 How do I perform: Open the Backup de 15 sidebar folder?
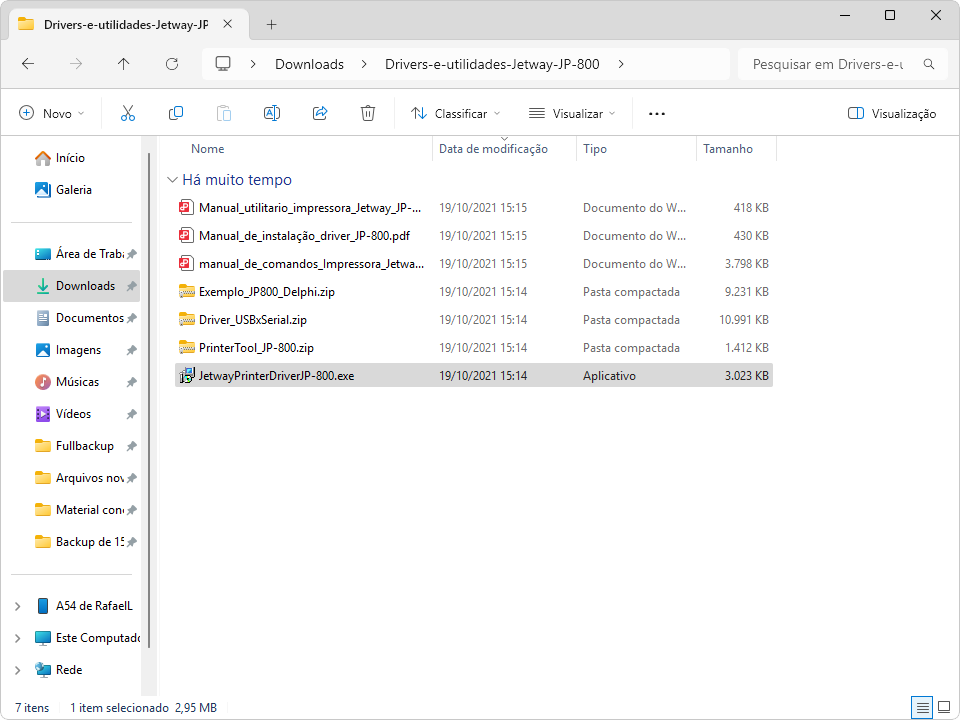click(x=80, y=542)
